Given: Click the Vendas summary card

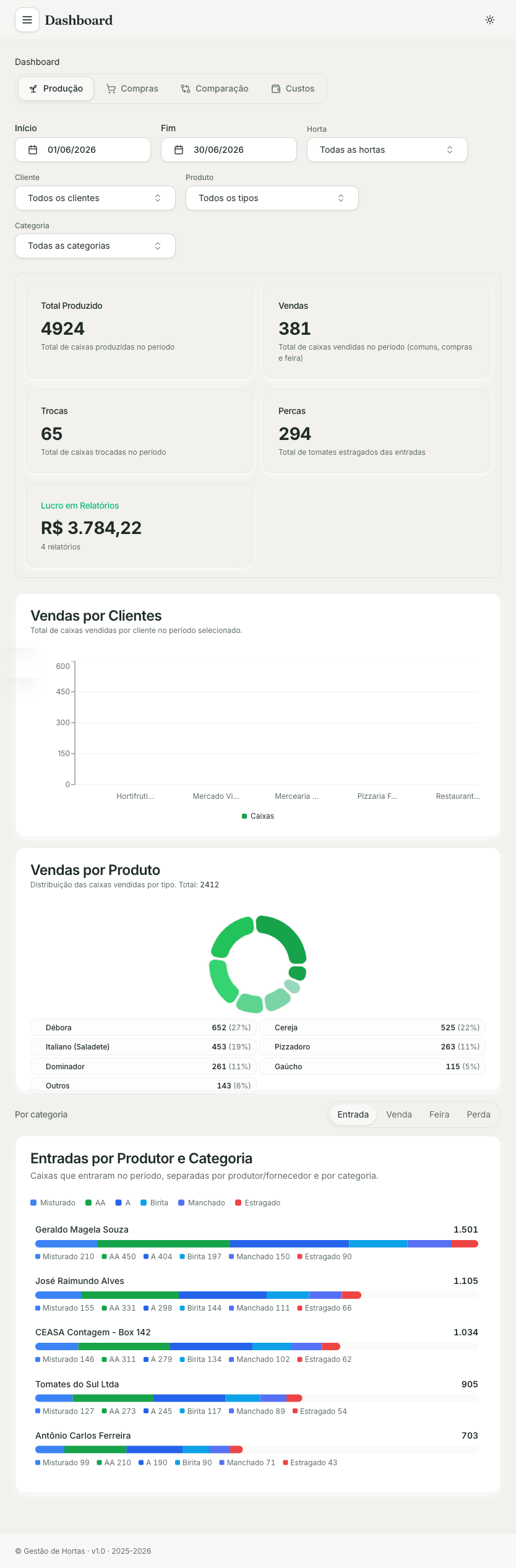Looking at the screenshot, I should coord(377,332).
